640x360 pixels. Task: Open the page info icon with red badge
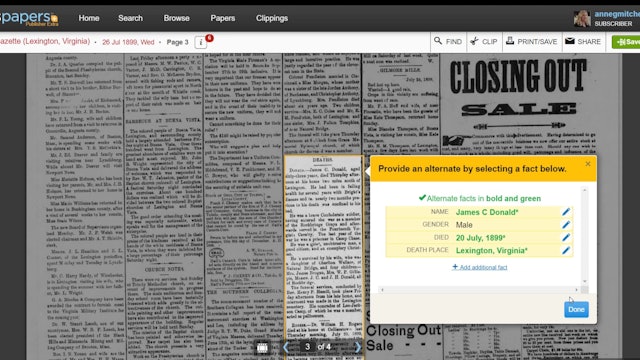pos(202,42)
